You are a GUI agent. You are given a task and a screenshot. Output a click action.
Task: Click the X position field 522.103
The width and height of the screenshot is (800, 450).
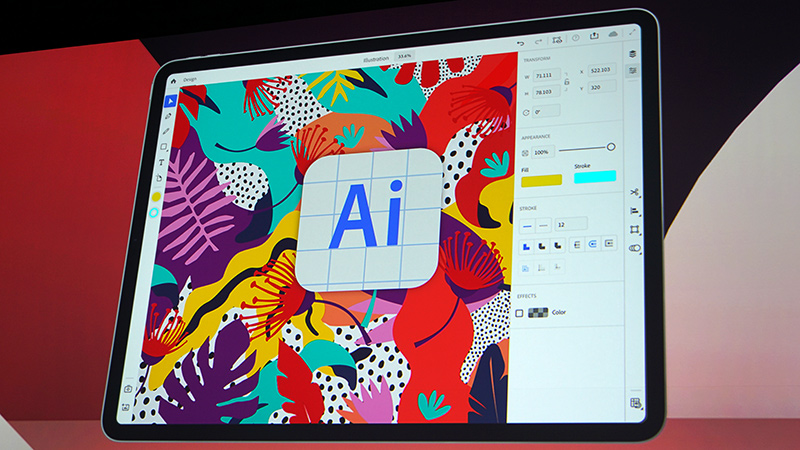pos(602,70)
